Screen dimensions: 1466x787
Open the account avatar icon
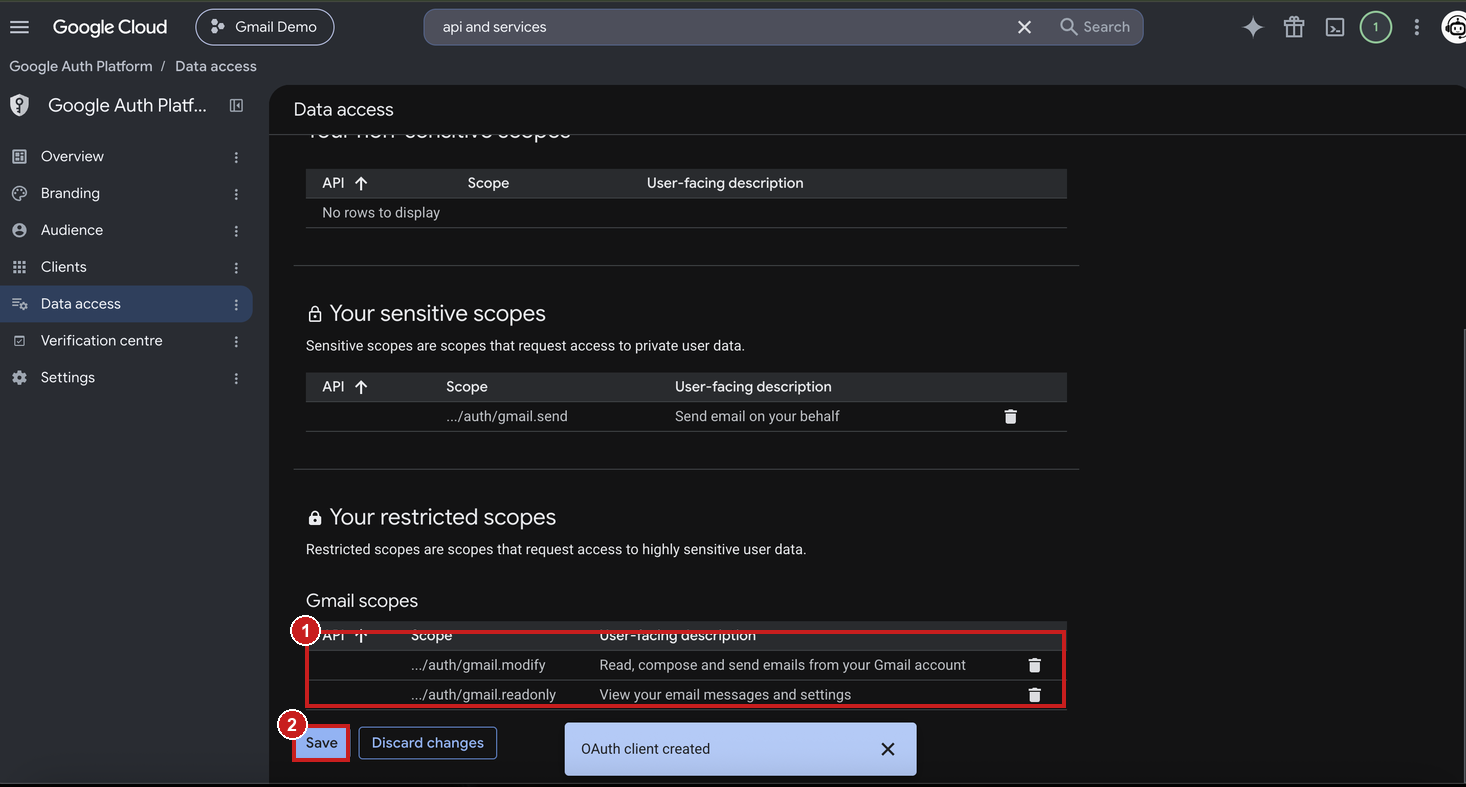click(1454, 27)
